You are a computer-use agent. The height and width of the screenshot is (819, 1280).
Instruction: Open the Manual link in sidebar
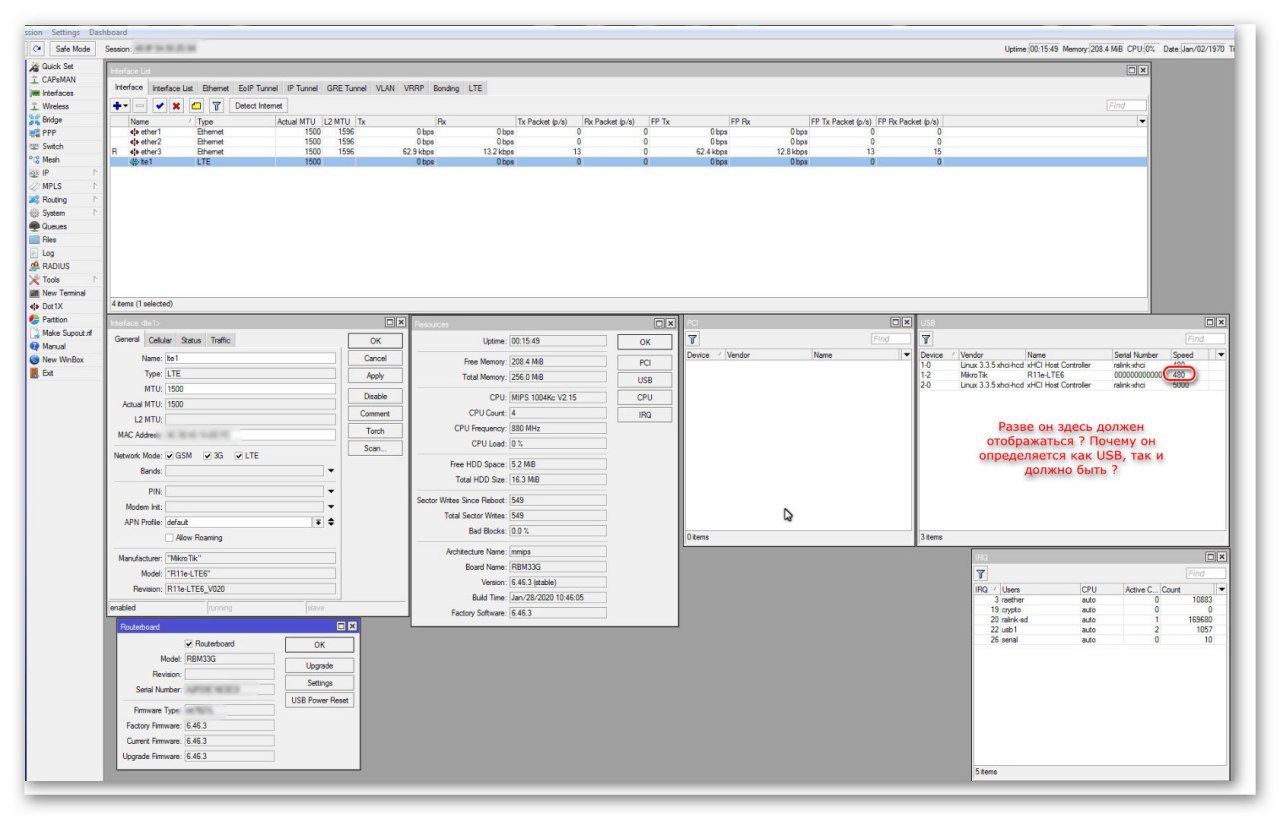(x=53, y=346)
